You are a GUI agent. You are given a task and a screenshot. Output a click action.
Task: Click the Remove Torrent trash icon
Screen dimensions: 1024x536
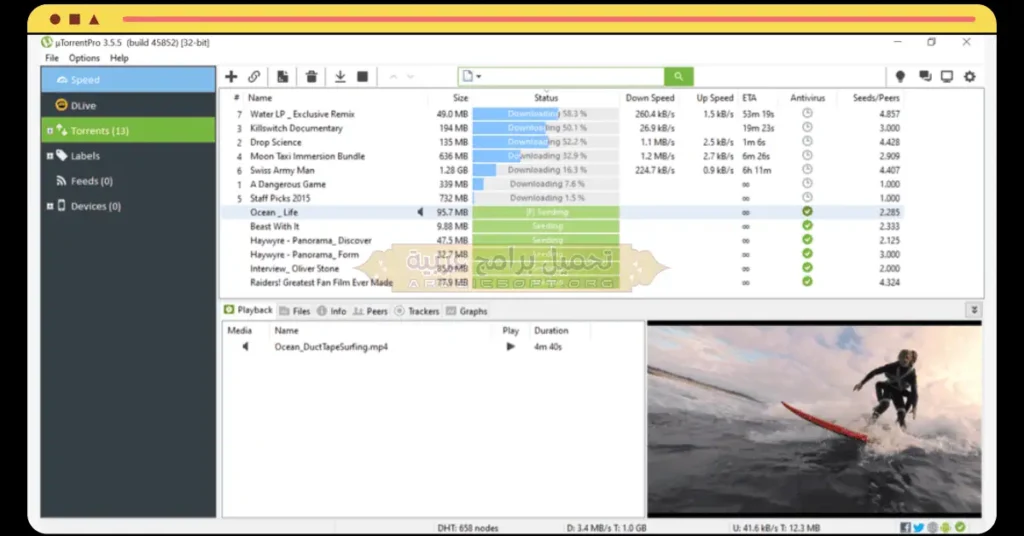point(312,76)
